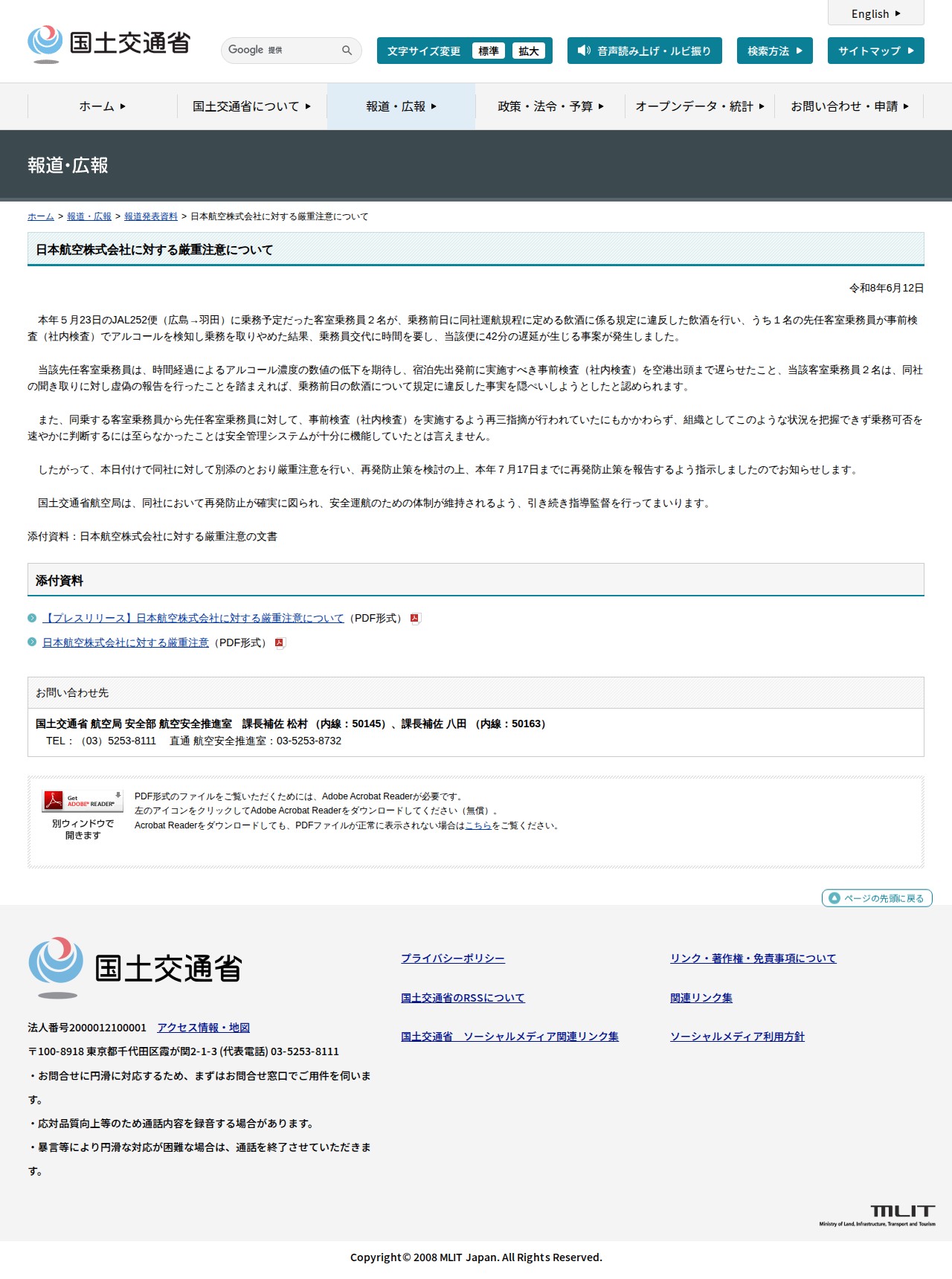Open the 報道発表資料 breadcrumb link
Image resolution: width=952 pixels, height=1279 pixels.
click(151, 216)
